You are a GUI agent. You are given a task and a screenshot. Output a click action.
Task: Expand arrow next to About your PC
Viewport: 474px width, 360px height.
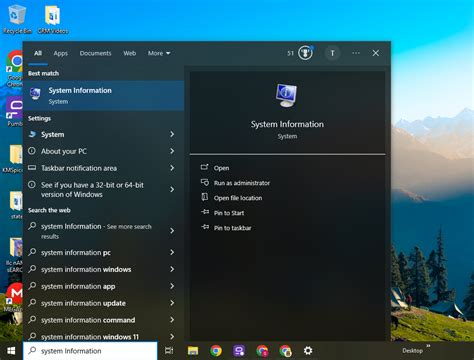click(172, 151)
